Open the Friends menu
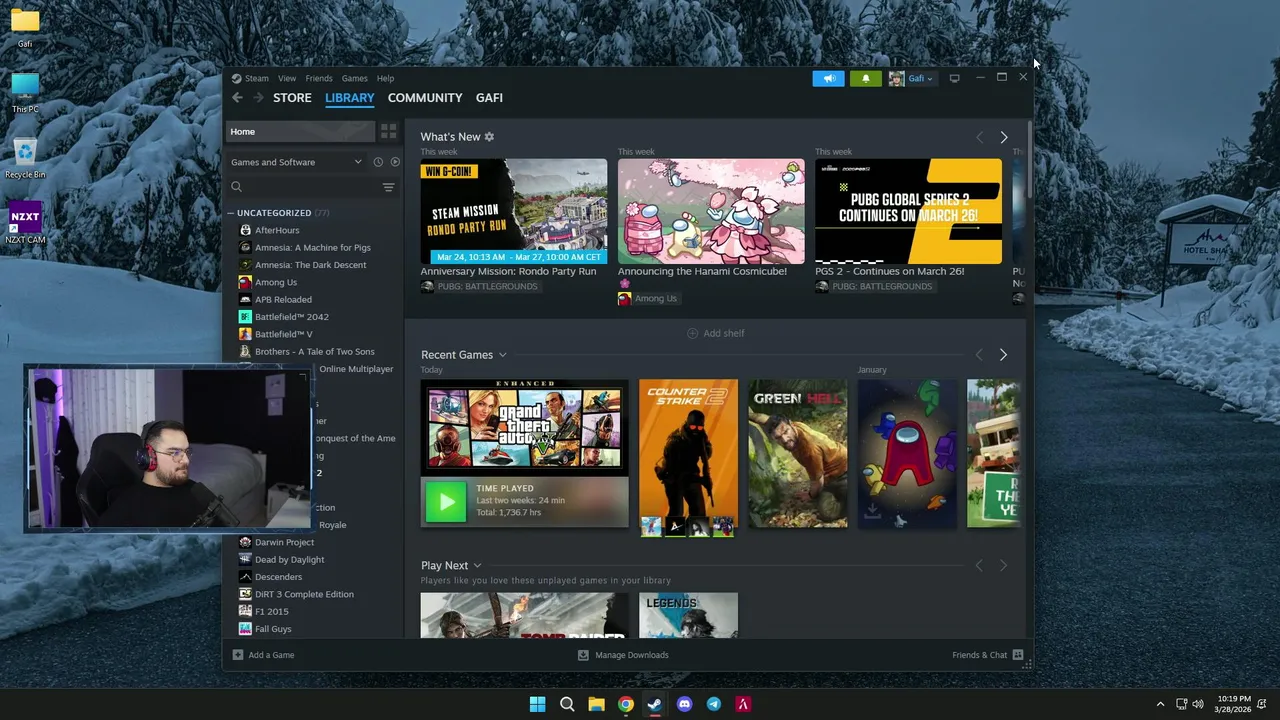The width and height of the screenshot is (1280, 720). click(x=319, y=78)
